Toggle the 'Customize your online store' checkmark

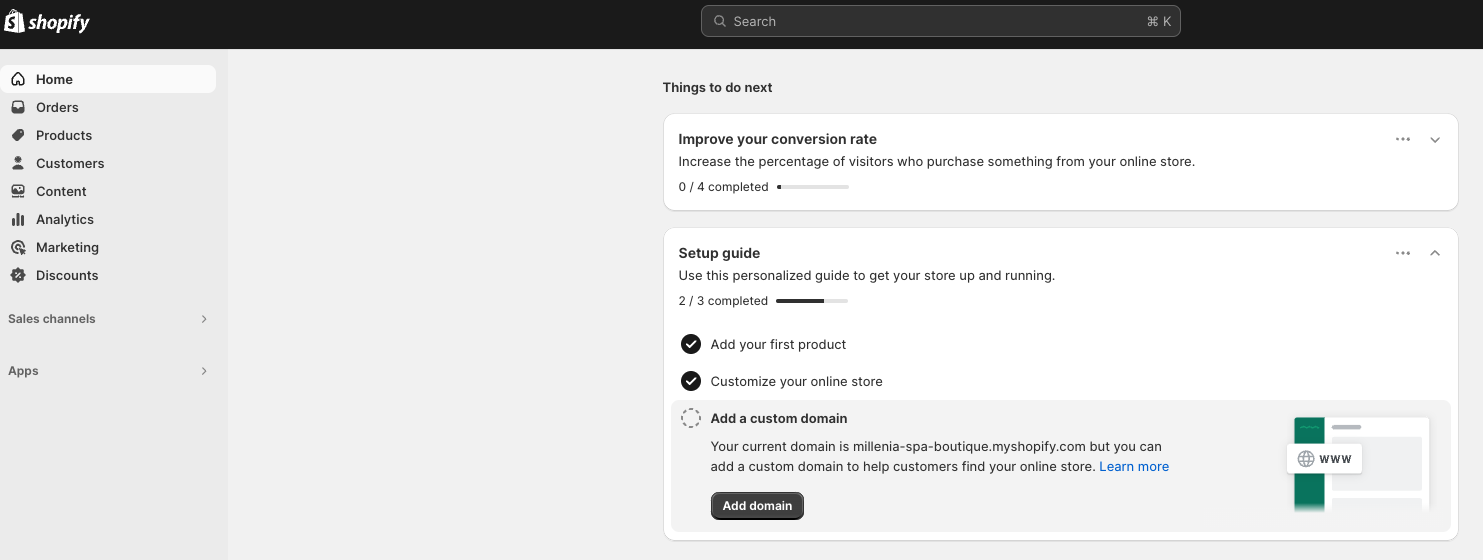(x=691, y=381)
